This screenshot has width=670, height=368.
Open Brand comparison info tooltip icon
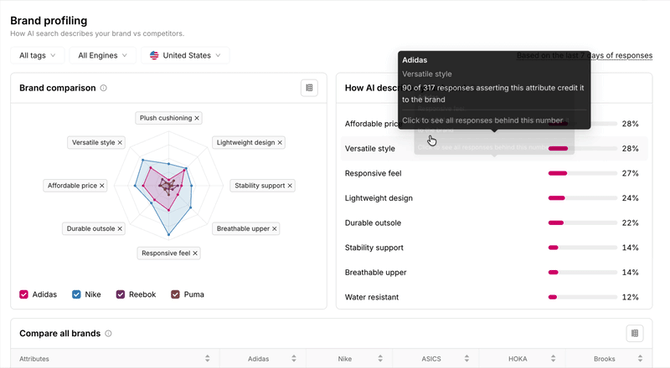pos(103,88)
